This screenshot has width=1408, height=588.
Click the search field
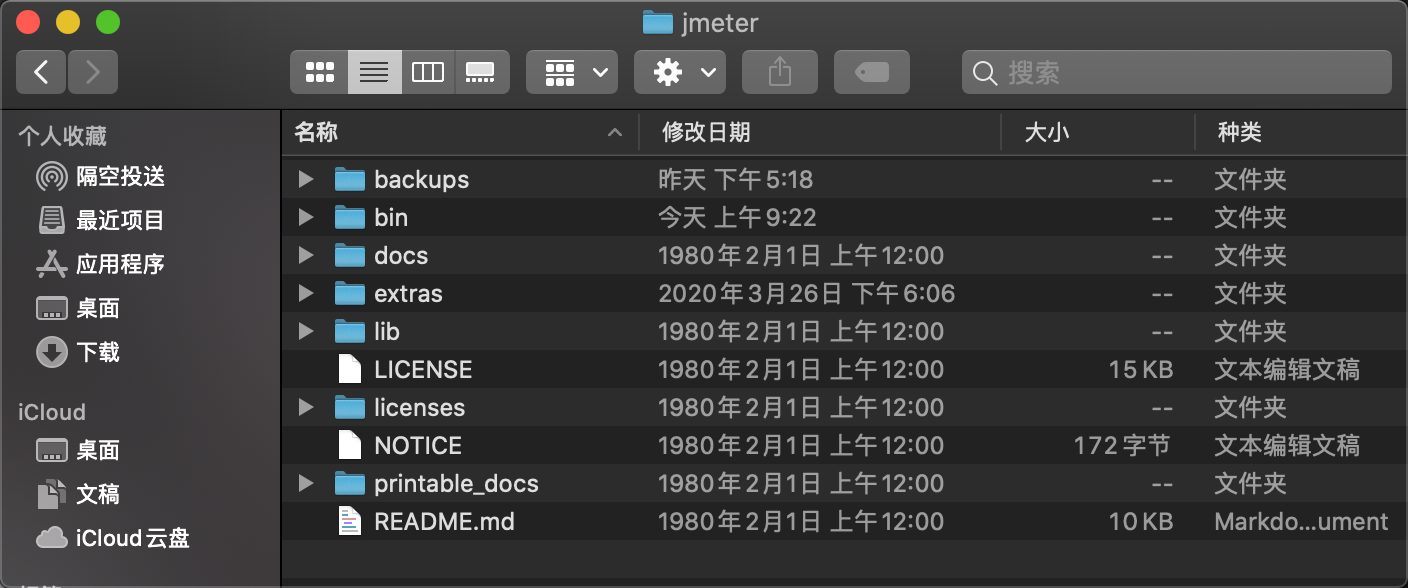1177,72
